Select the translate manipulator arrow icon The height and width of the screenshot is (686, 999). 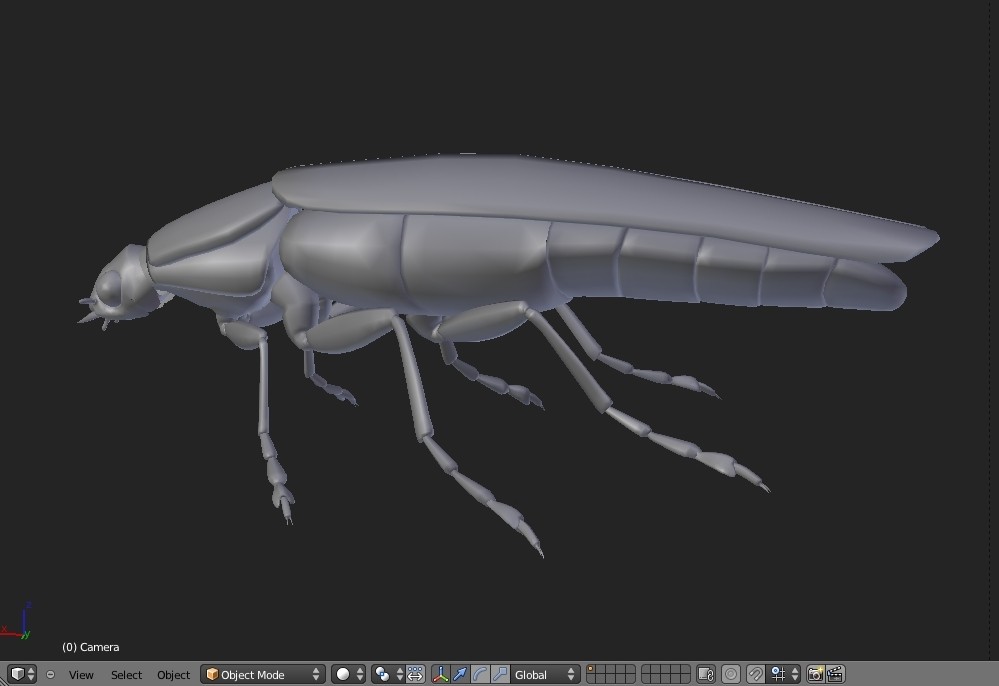pyautogui.click(x=460, y=674)
